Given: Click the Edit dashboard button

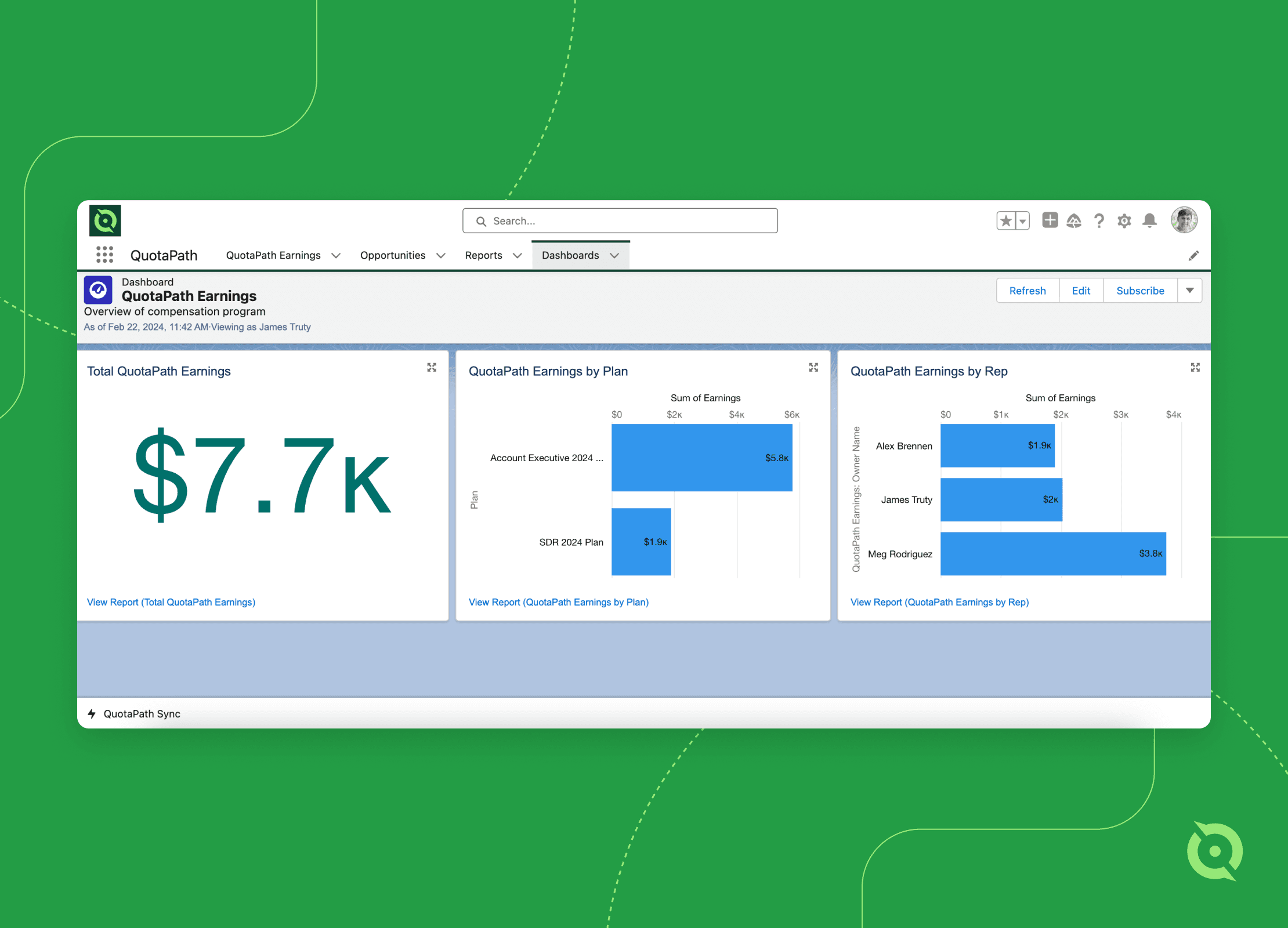Looking at the screenshot, I should [1081, 291].
